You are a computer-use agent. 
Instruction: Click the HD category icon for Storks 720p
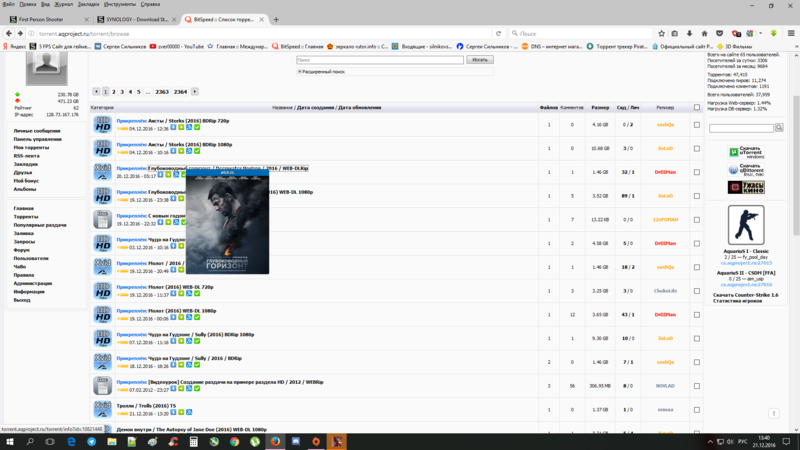102,125
